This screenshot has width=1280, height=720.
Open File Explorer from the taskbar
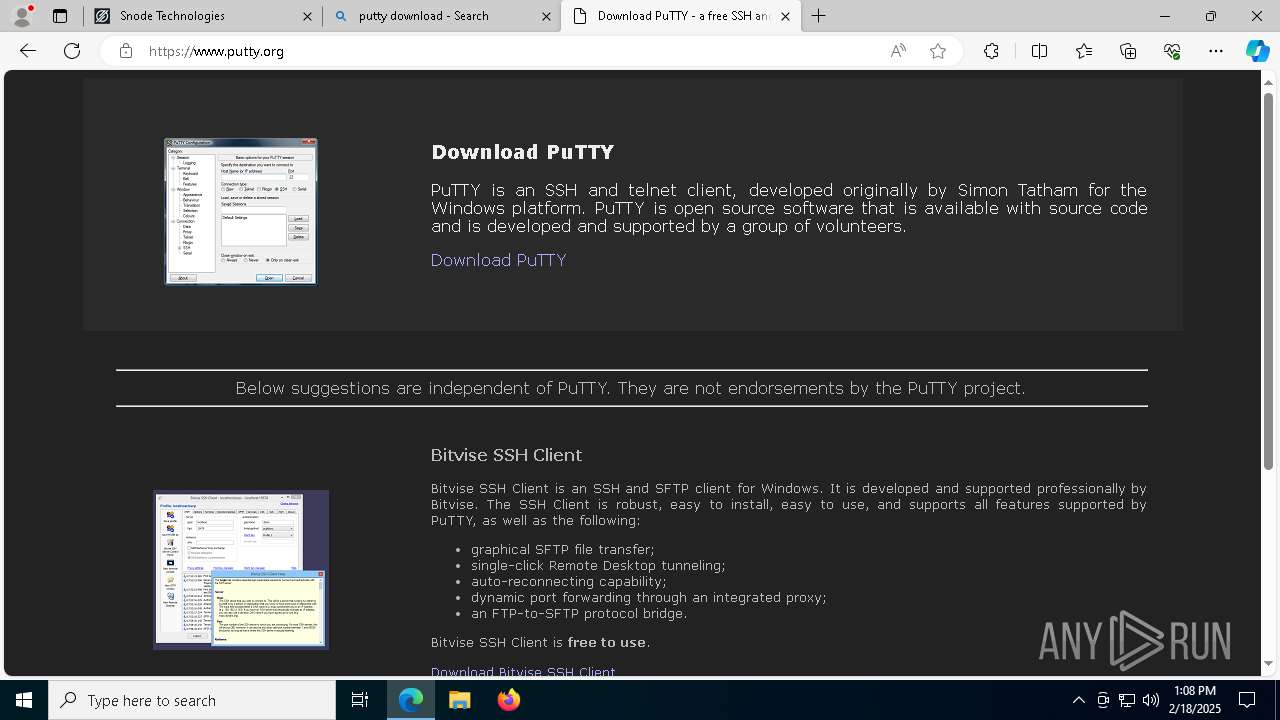459,700
